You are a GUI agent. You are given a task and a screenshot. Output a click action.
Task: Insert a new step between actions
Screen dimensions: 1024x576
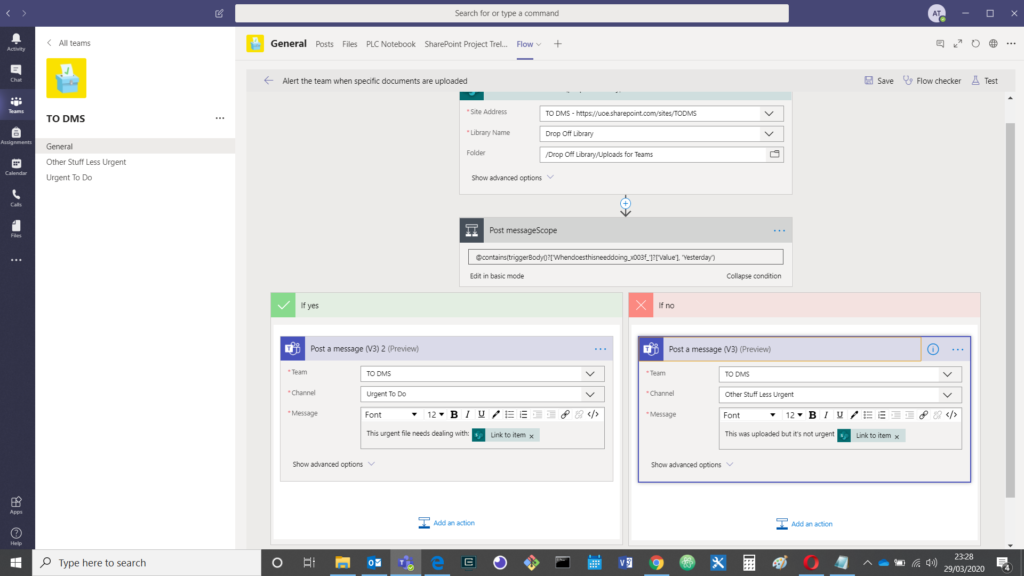(626, 204)
